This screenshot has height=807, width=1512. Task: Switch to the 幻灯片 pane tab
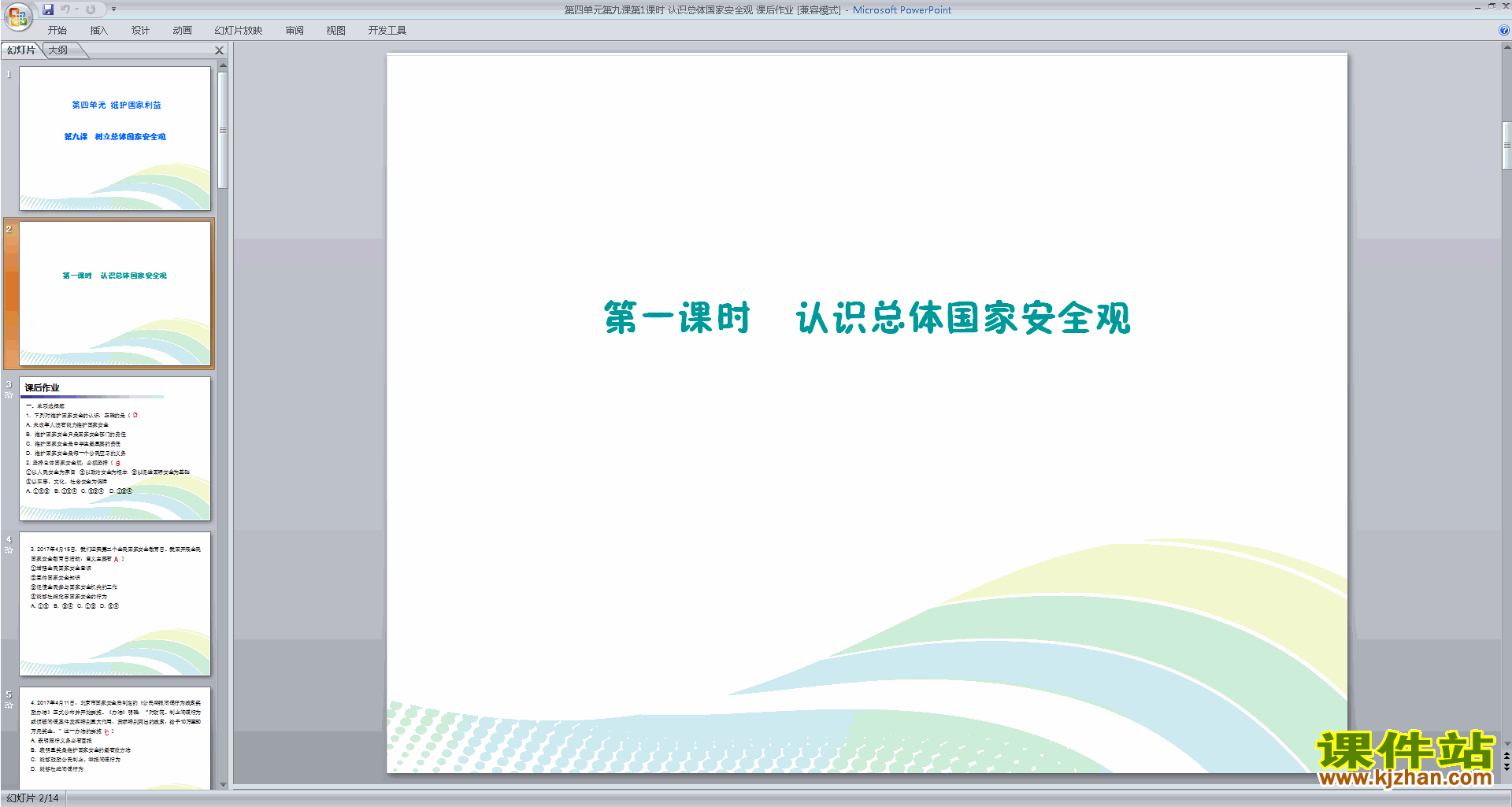[x=21, y=50]
